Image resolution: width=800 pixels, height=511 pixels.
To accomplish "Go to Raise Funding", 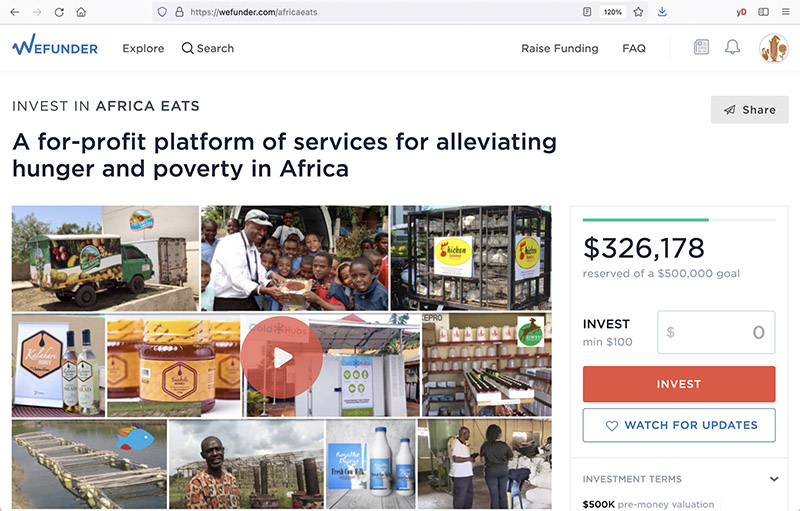I will pos(560,48).
